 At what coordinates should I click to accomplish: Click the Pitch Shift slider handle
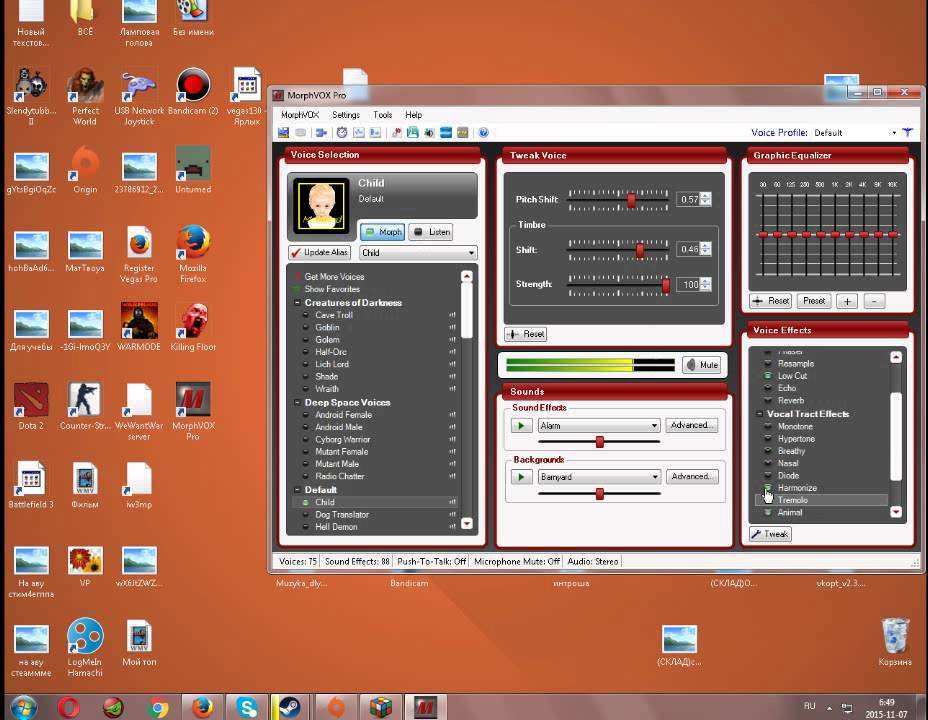click(x=632, y=200)
